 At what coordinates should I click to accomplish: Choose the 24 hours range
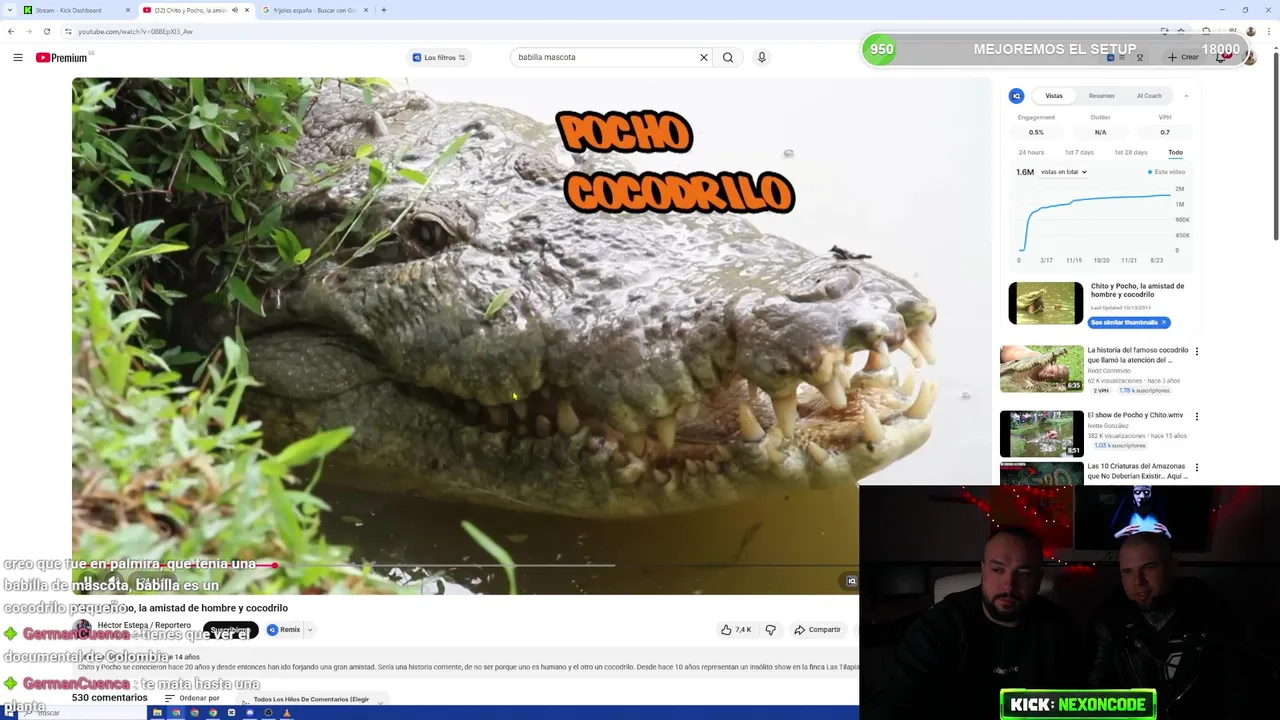tap(1031, 152)
